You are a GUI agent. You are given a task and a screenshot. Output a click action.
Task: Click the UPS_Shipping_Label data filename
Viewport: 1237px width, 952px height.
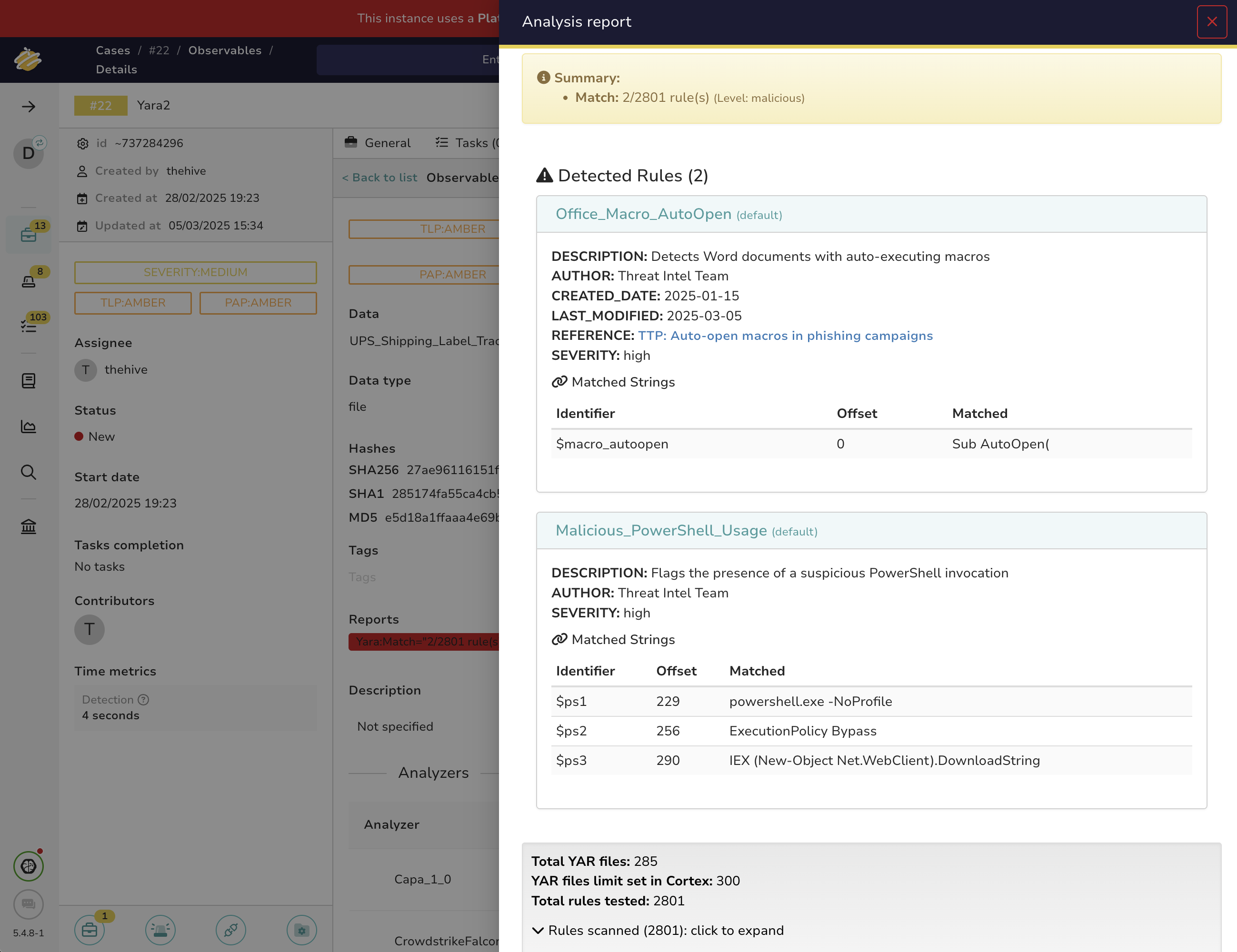pos(424,341)
